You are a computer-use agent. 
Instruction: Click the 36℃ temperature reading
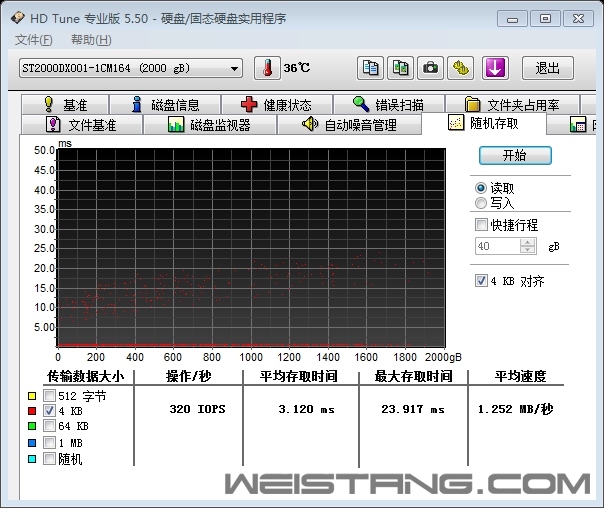click(x=297, y=68)
